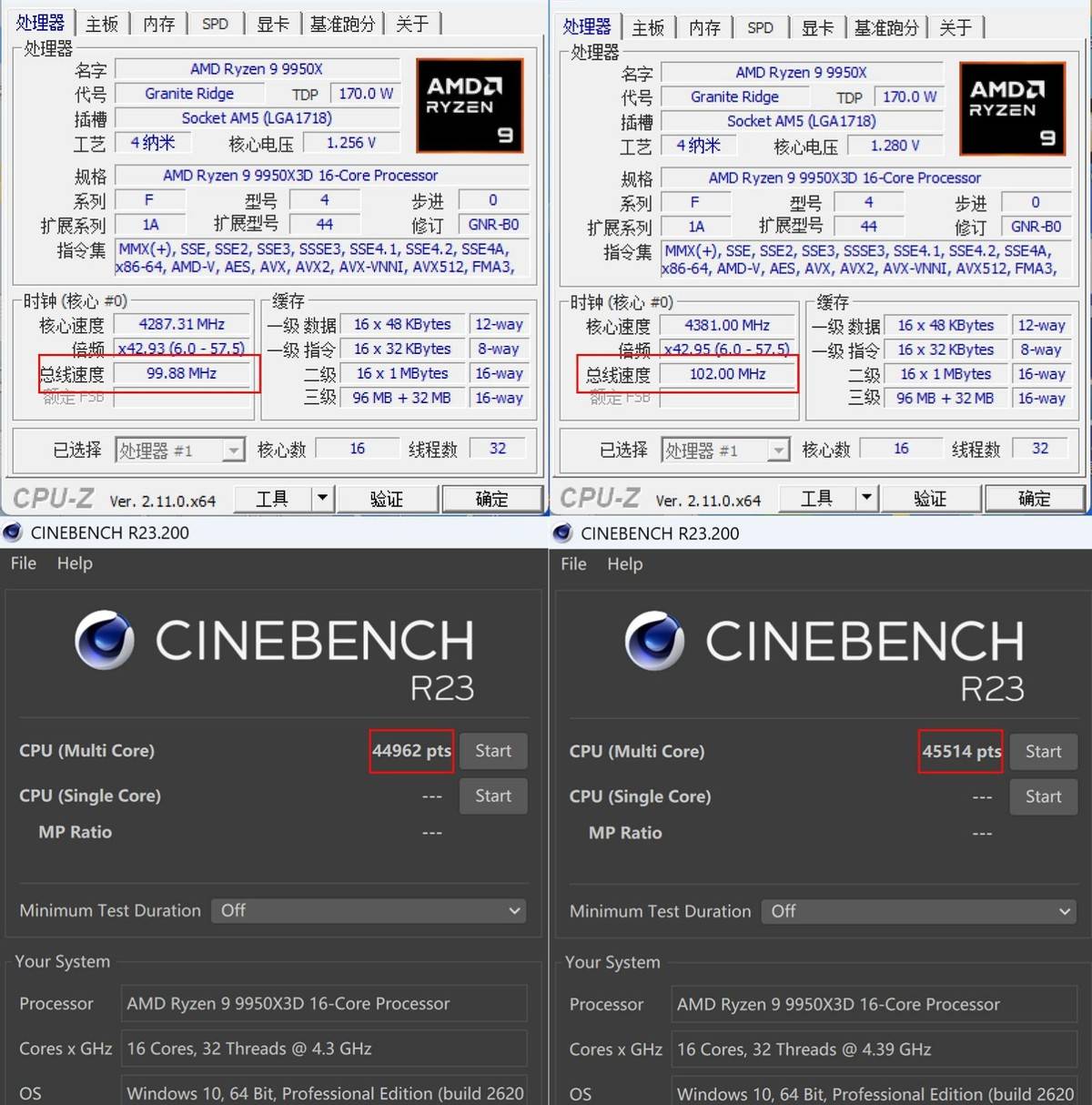This screenshot has height=1105, width=1092.
Task: Start the Single Core test in right Cinebench
Action: point(1043,796)
